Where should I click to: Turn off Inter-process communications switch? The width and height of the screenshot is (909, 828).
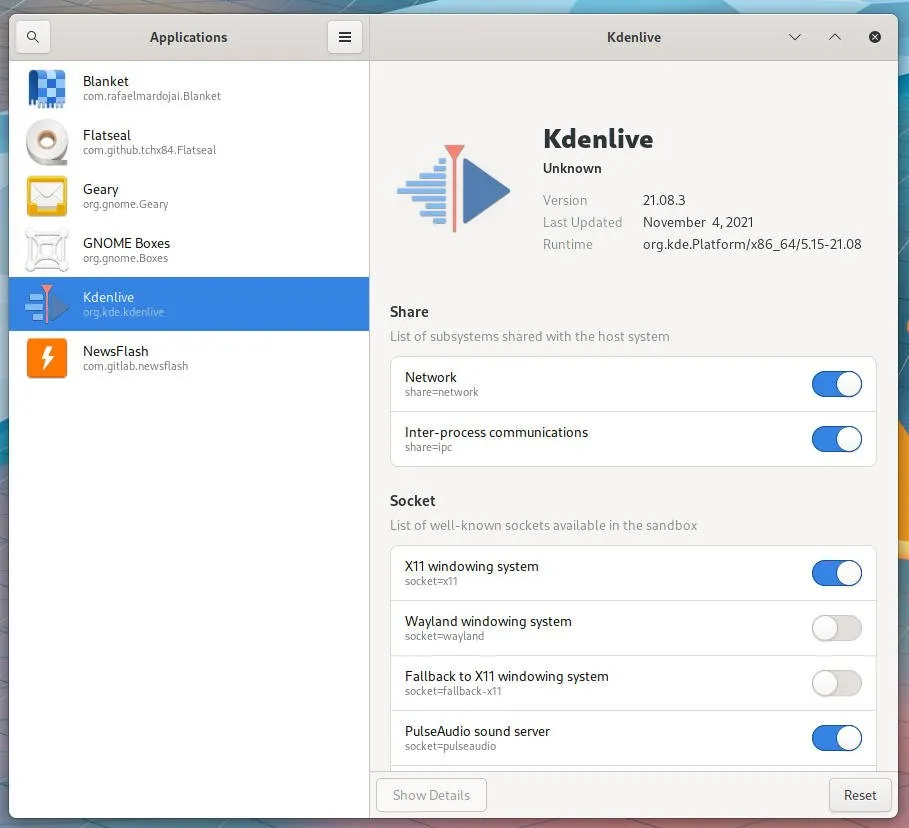pos(836,440)
